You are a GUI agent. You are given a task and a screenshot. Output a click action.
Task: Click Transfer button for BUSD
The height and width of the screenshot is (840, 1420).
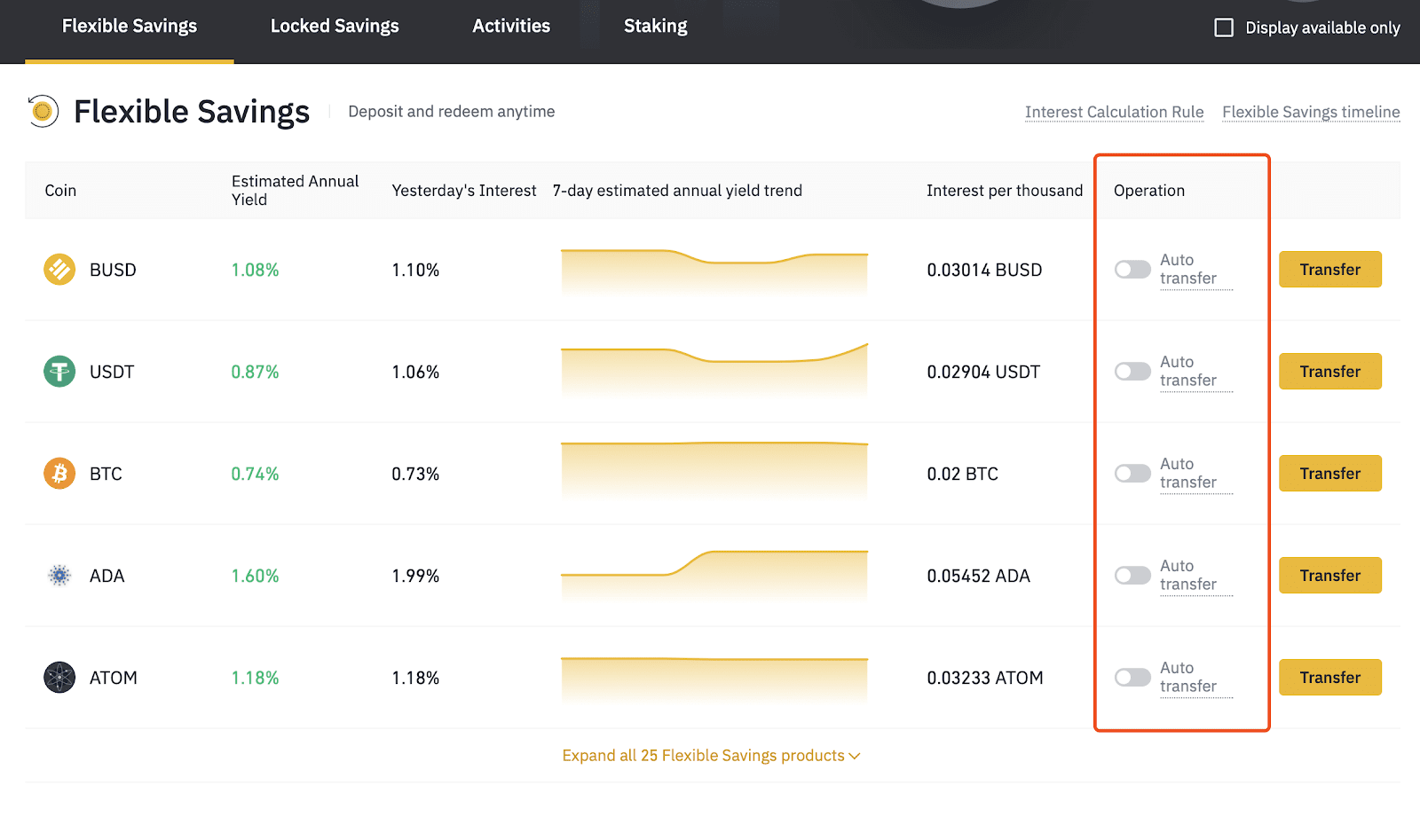click(x=1330, y=269)
